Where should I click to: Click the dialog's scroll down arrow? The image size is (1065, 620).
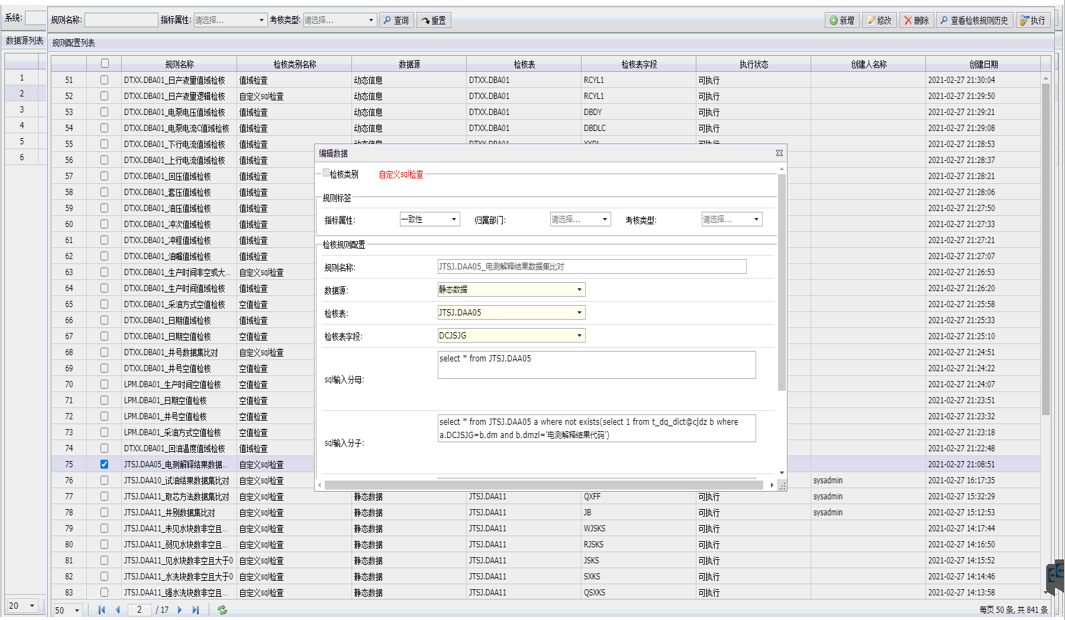pos(782,473)
